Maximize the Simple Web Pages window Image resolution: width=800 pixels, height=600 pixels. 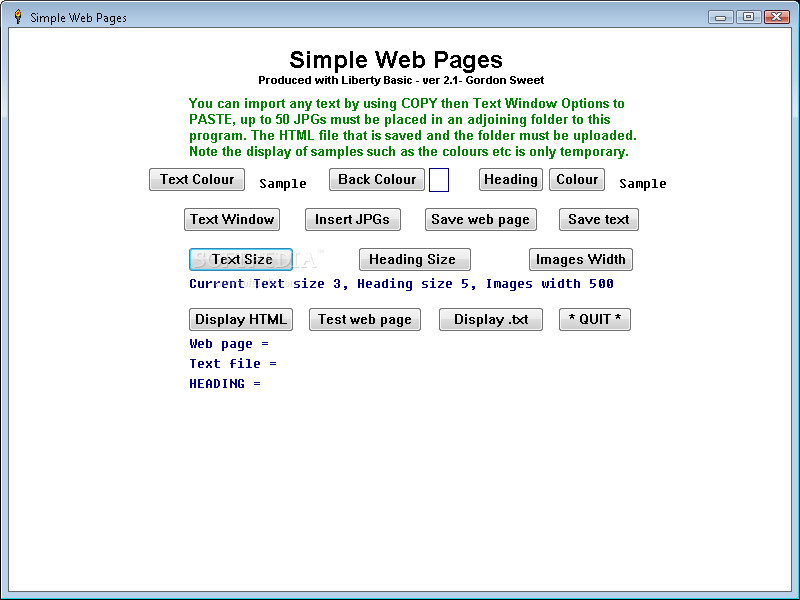[748, 17]
